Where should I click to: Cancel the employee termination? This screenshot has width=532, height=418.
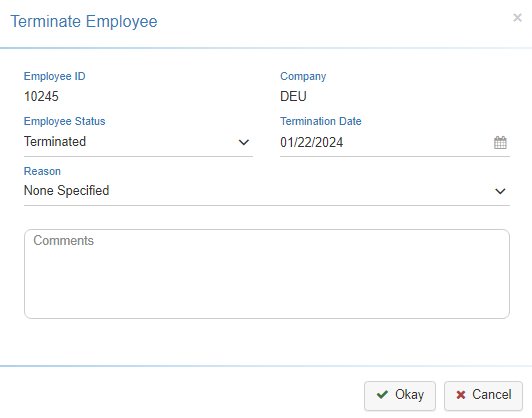483,395
